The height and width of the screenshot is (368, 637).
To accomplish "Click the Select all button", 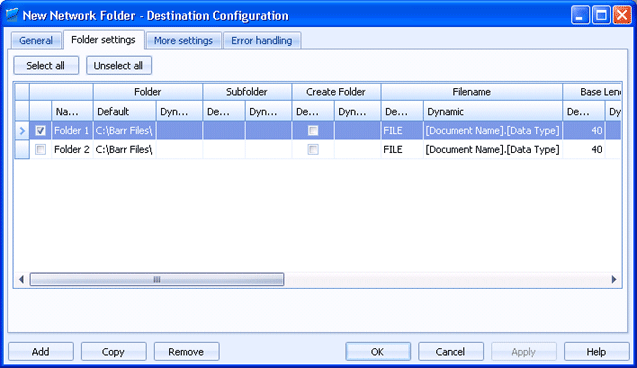I will point(46,65).
